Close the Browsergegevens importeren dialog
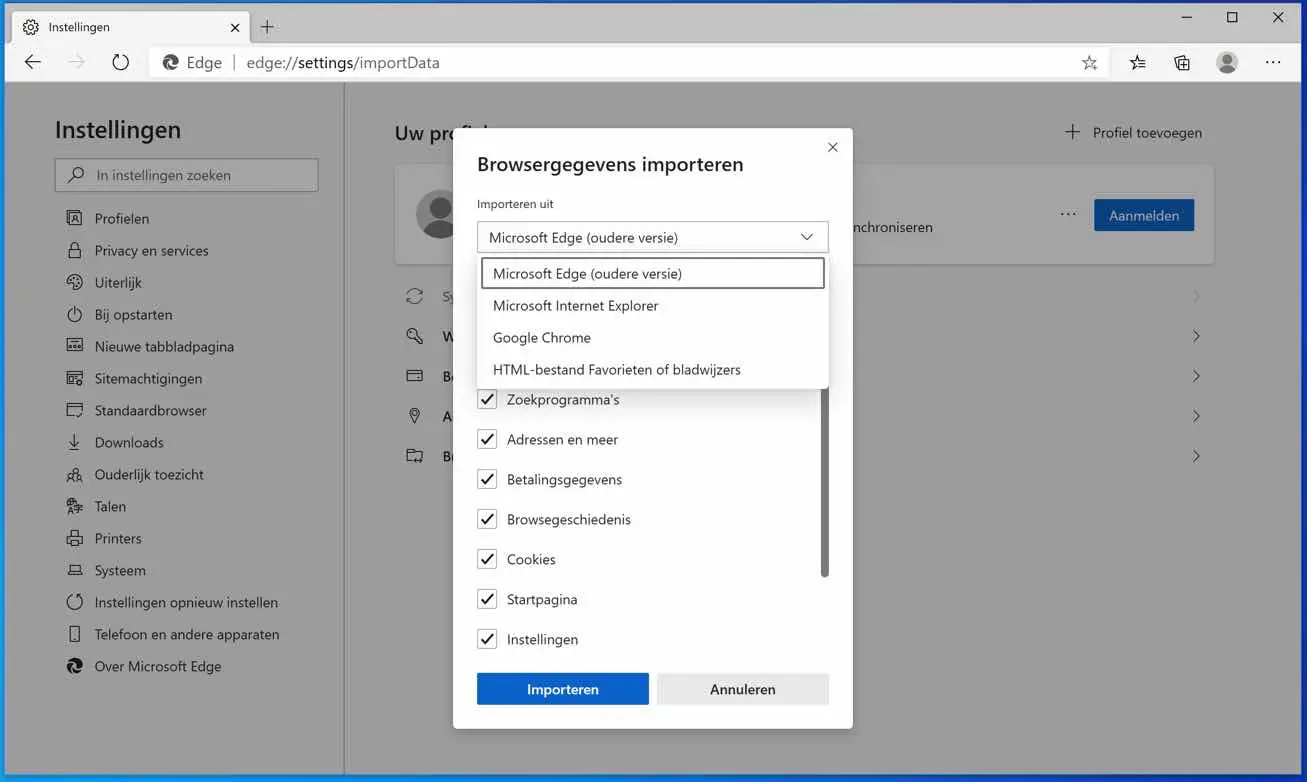1307x782 pixels. [833, 147]
